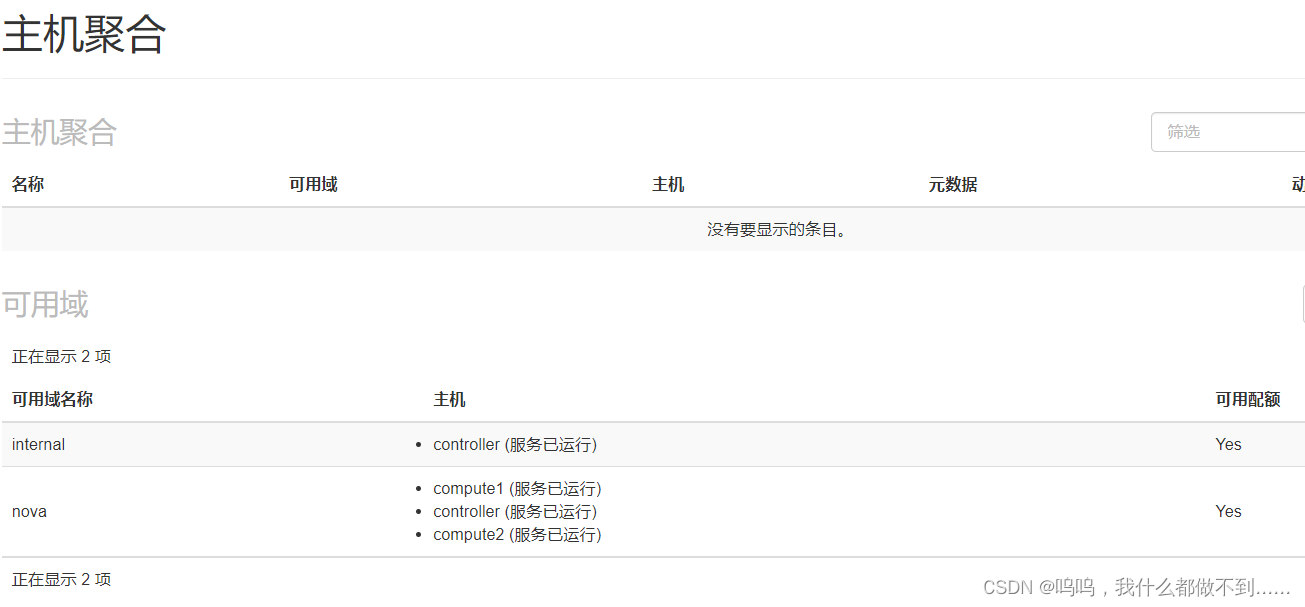Image resolution: width=1305 pixels, height=607 pixels.
Task: Click inside the 筛选 filter input field
Action: point(1227,131)
